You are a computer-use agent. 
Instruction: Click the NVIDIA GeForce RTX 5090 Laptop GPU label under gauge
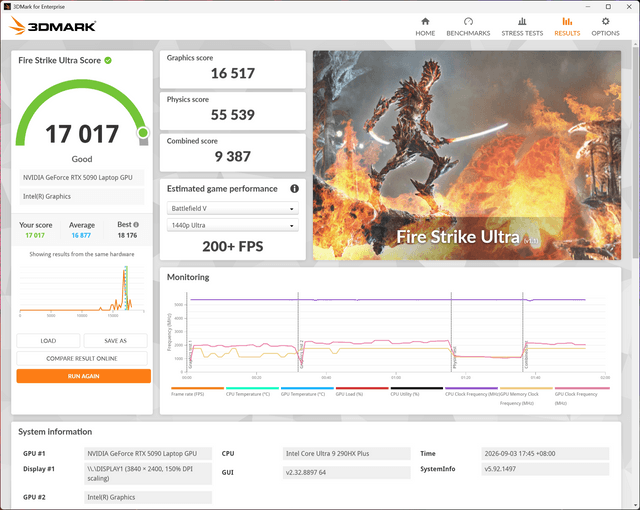point(82,177)
